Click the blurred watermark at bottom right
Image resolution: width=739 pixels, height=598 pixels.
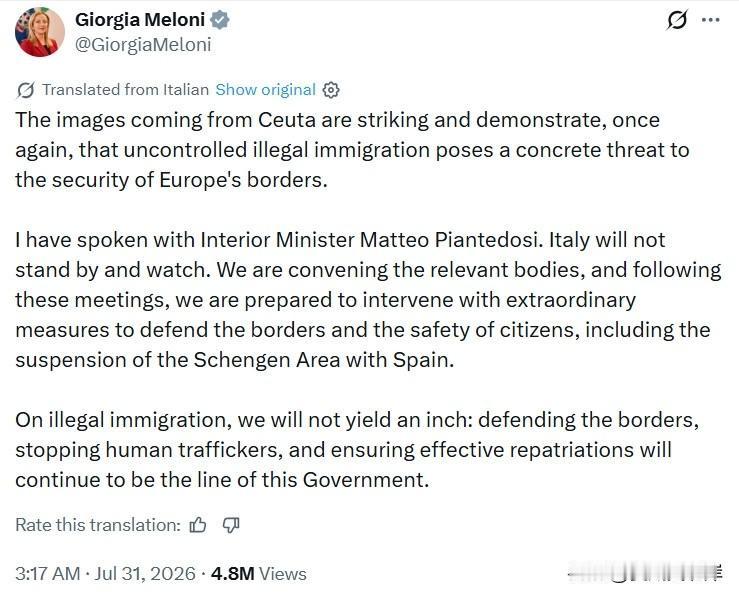[x=645, y=573]
